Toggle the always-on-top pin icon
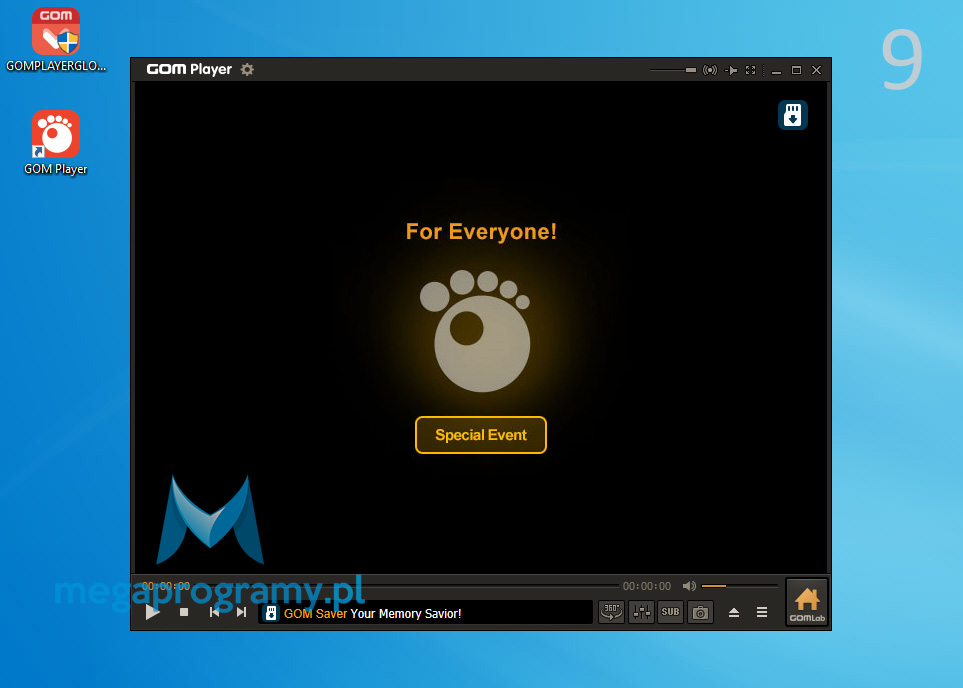Image resolution: width=963 pixels, height=688 pixels. click(731, 70)
